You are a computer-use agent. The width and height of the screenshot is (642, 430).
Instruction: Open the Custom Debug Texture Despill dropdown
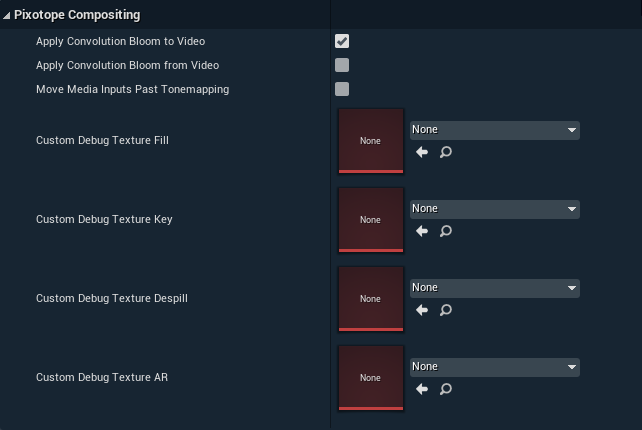tap(494, 288)
